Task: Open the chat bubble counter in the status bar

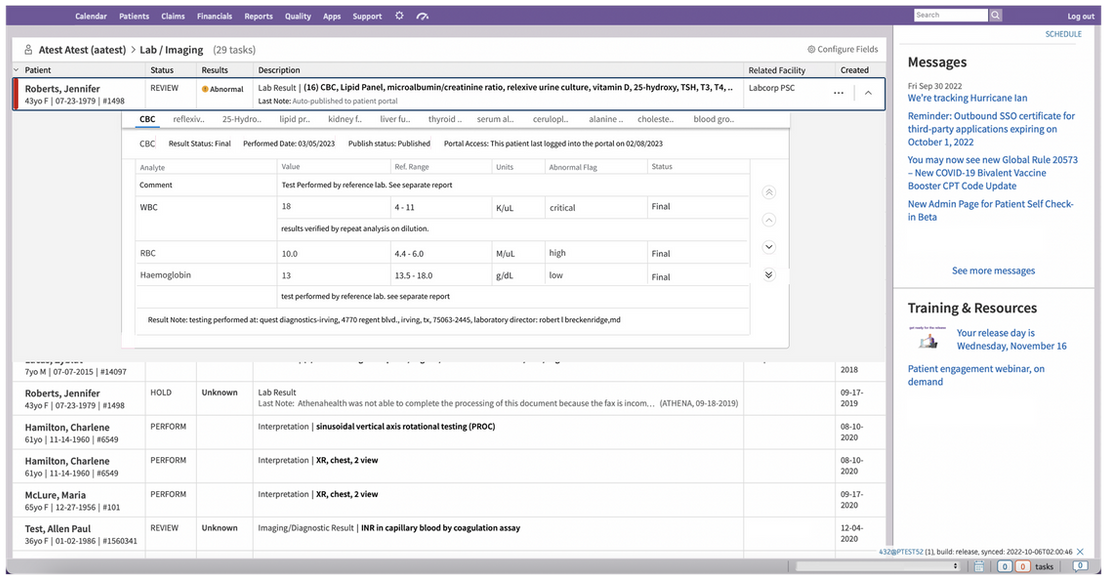Action: [1080, 566]
